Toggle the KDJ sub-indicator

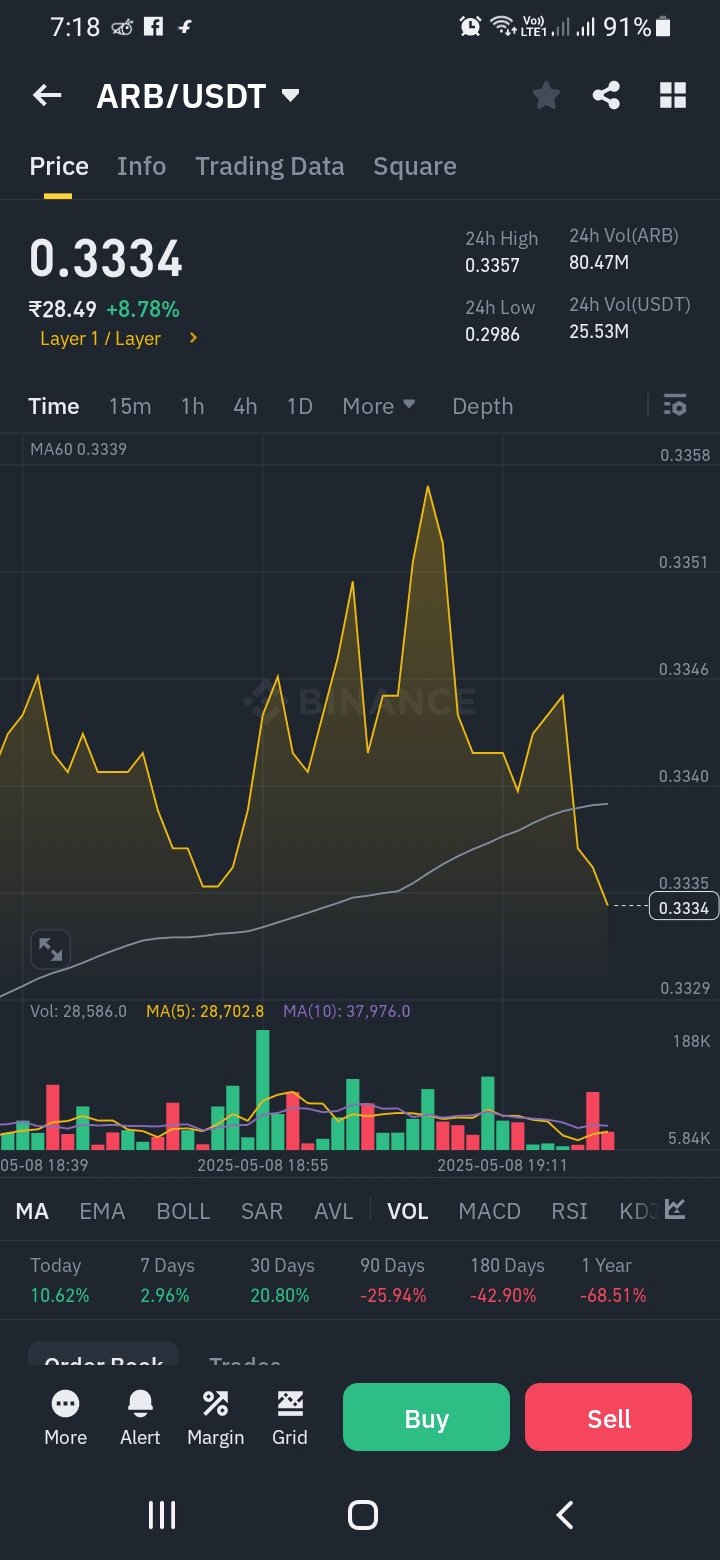coord(637,1211)
